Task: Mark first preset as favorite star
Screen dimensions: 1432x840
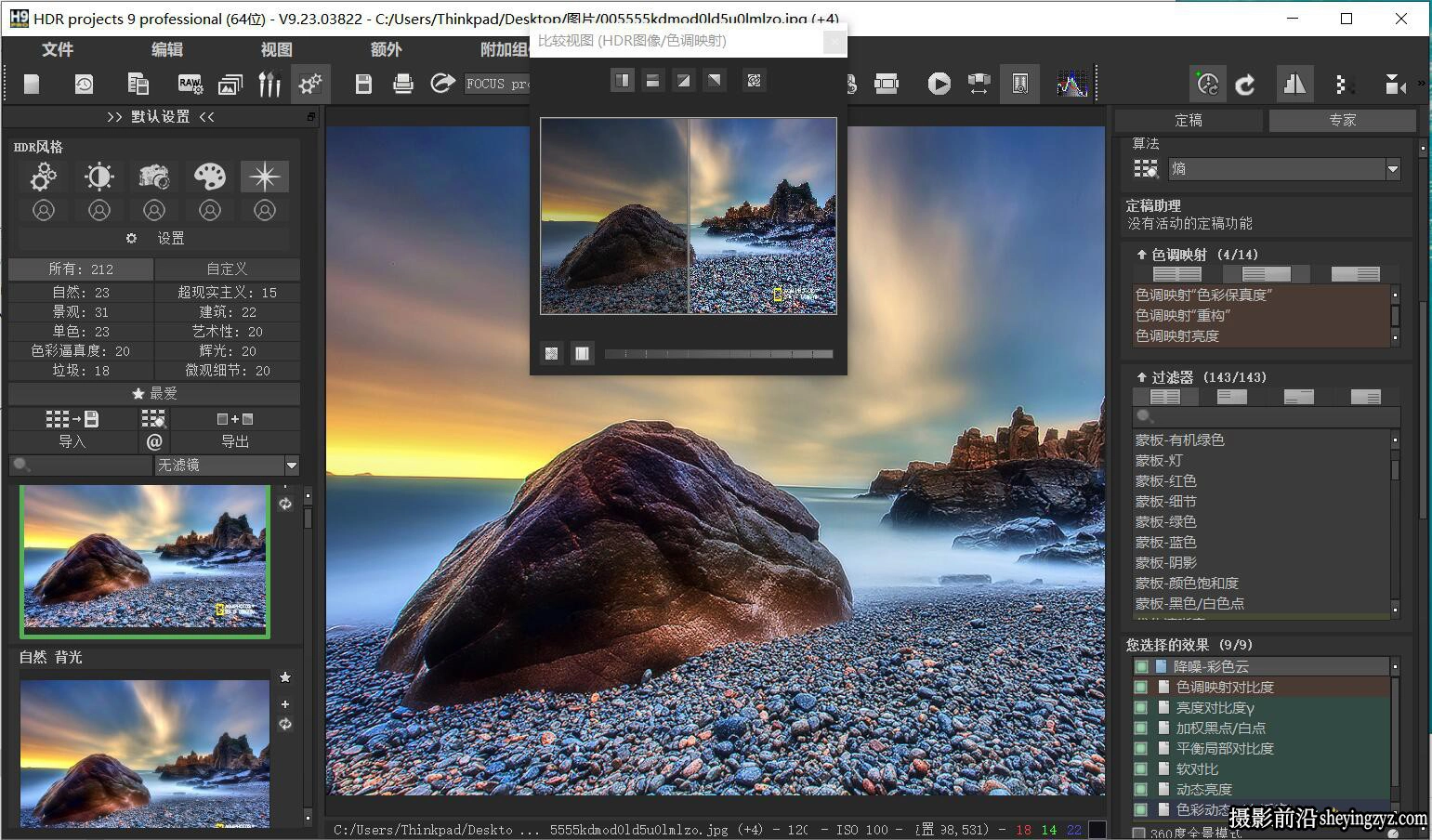Action: pos(285,677)
